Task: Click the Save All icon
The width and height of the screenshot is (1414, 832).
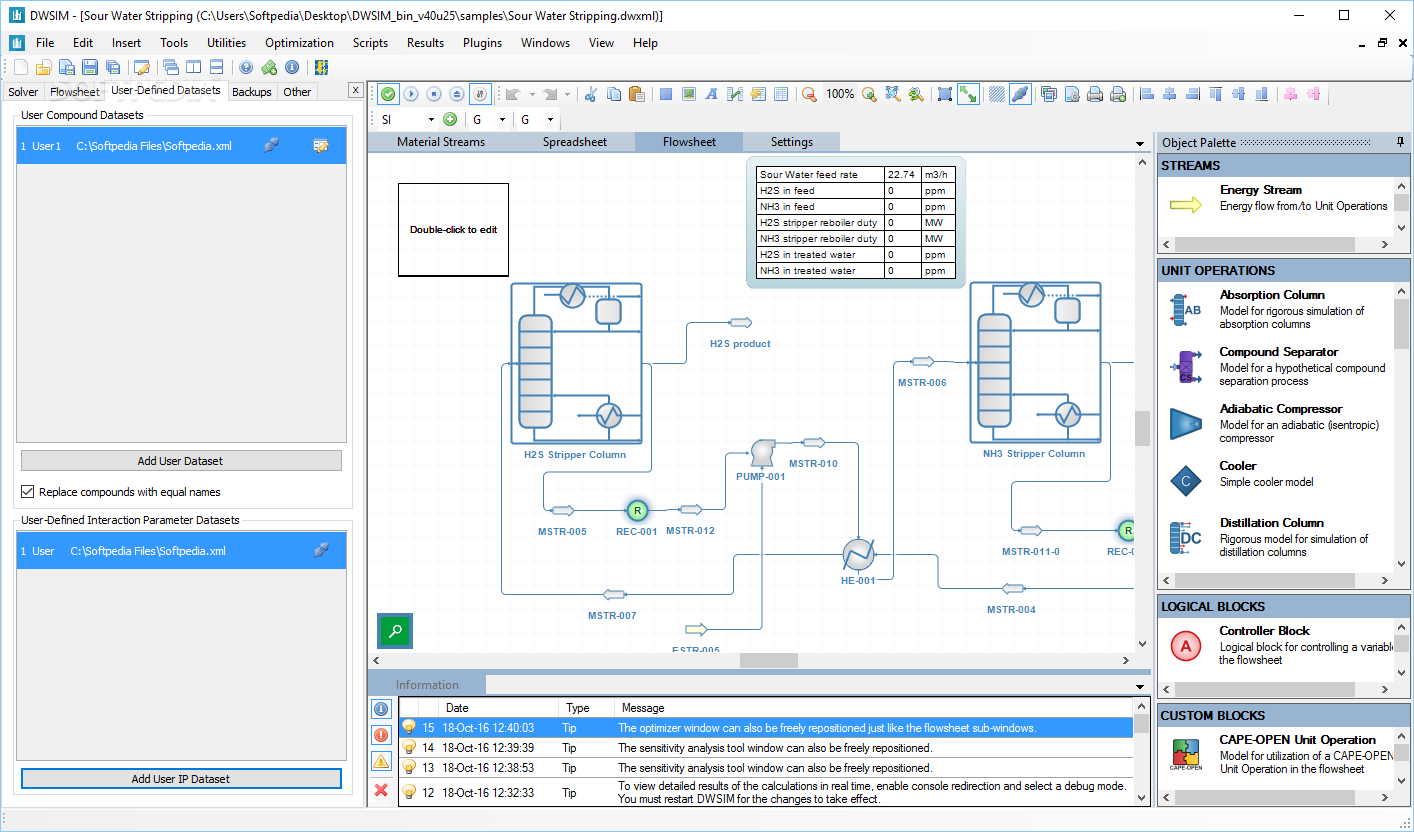Action: [113, 68]
